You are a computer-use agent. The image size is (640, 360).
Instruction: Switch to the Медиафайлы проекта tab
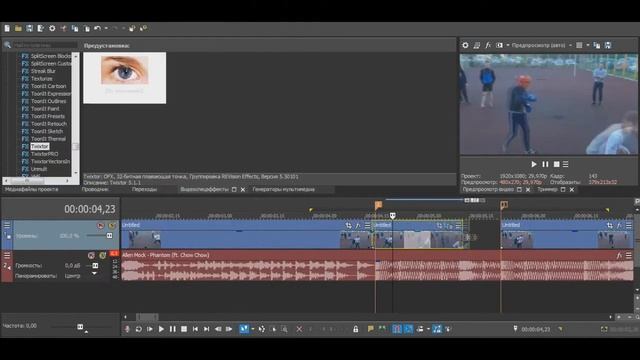(31, 189)
